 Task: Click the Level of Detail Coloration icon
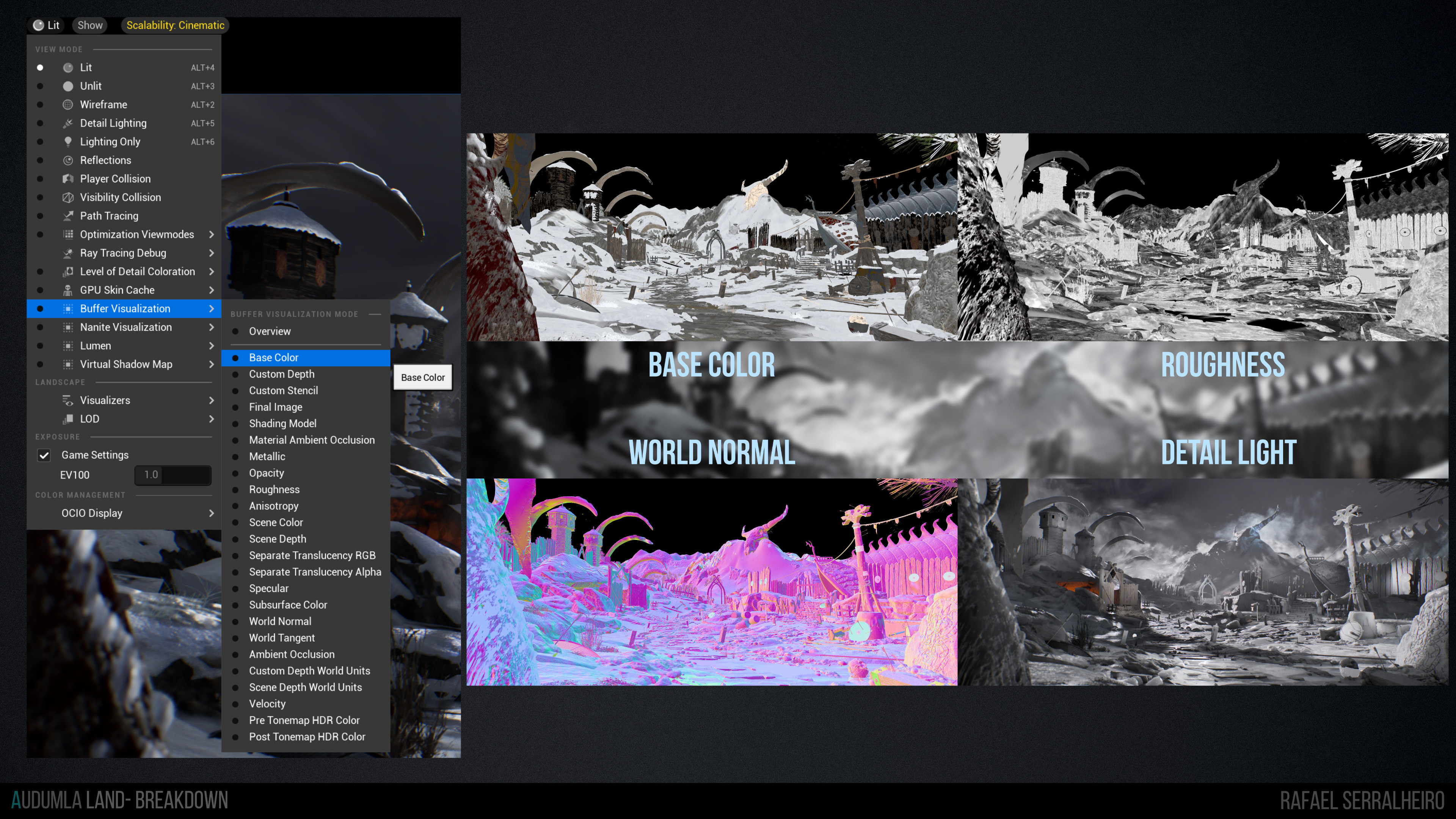pyautogui.click(x=68, y=272)
